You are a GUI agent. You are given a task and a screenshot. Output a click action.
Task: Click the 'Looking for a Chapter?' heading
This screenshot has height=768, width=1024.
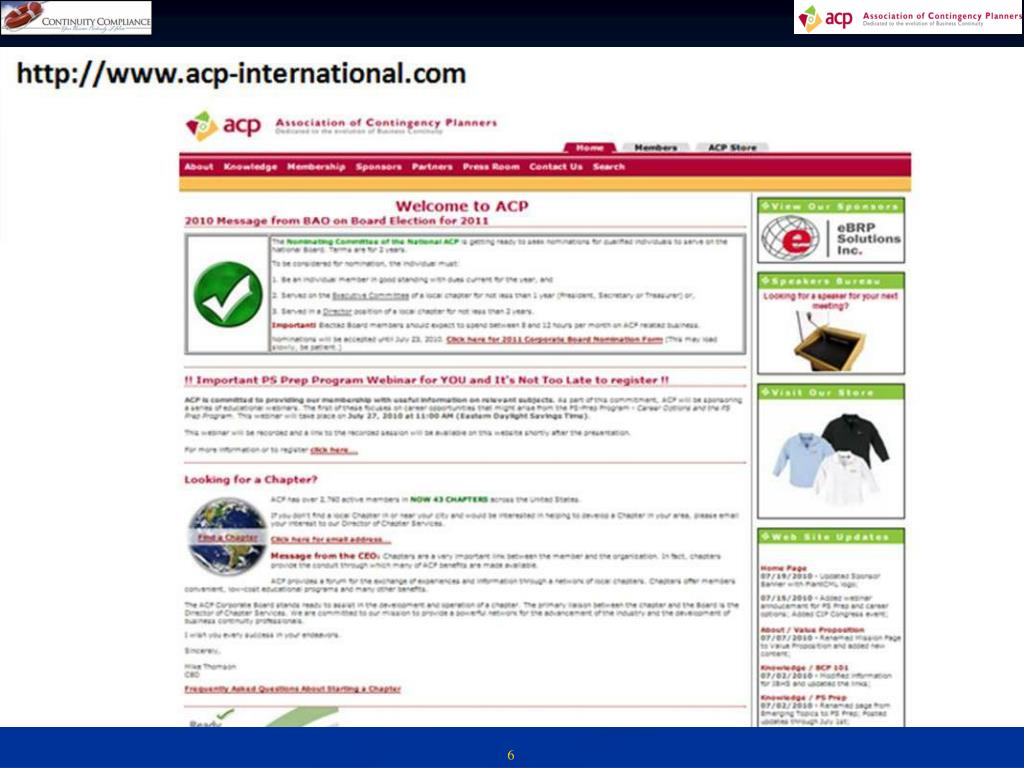[251, 479]
